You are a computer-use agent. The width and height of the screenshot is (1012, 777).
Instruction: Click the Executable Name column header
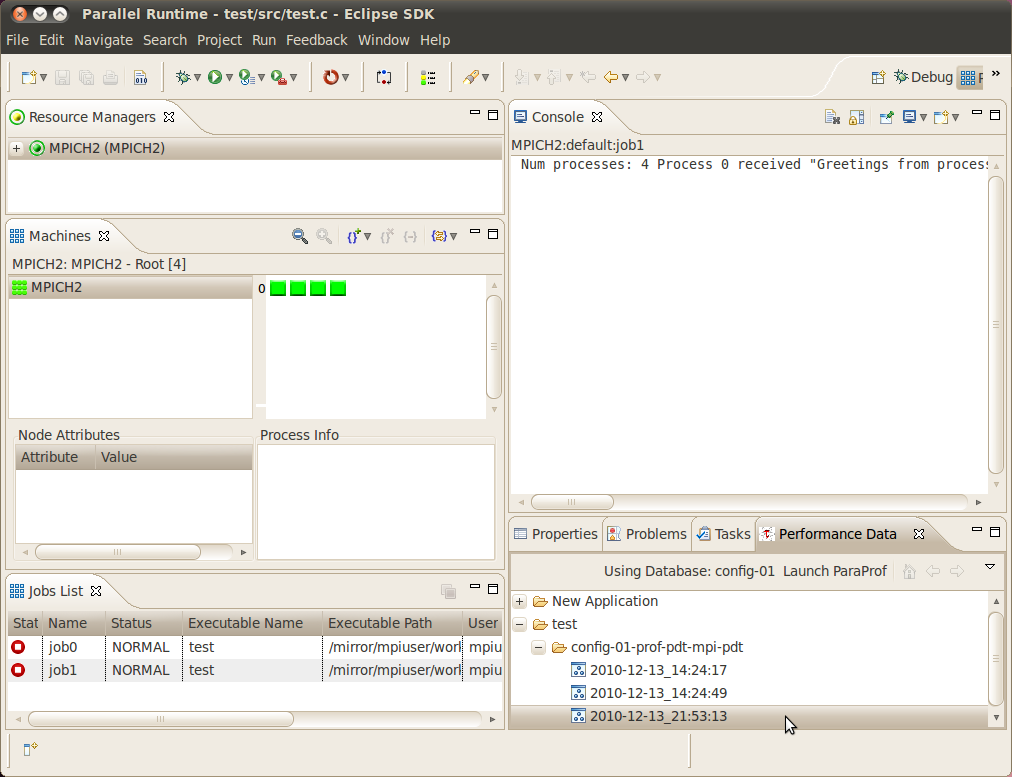click(252, 623)
